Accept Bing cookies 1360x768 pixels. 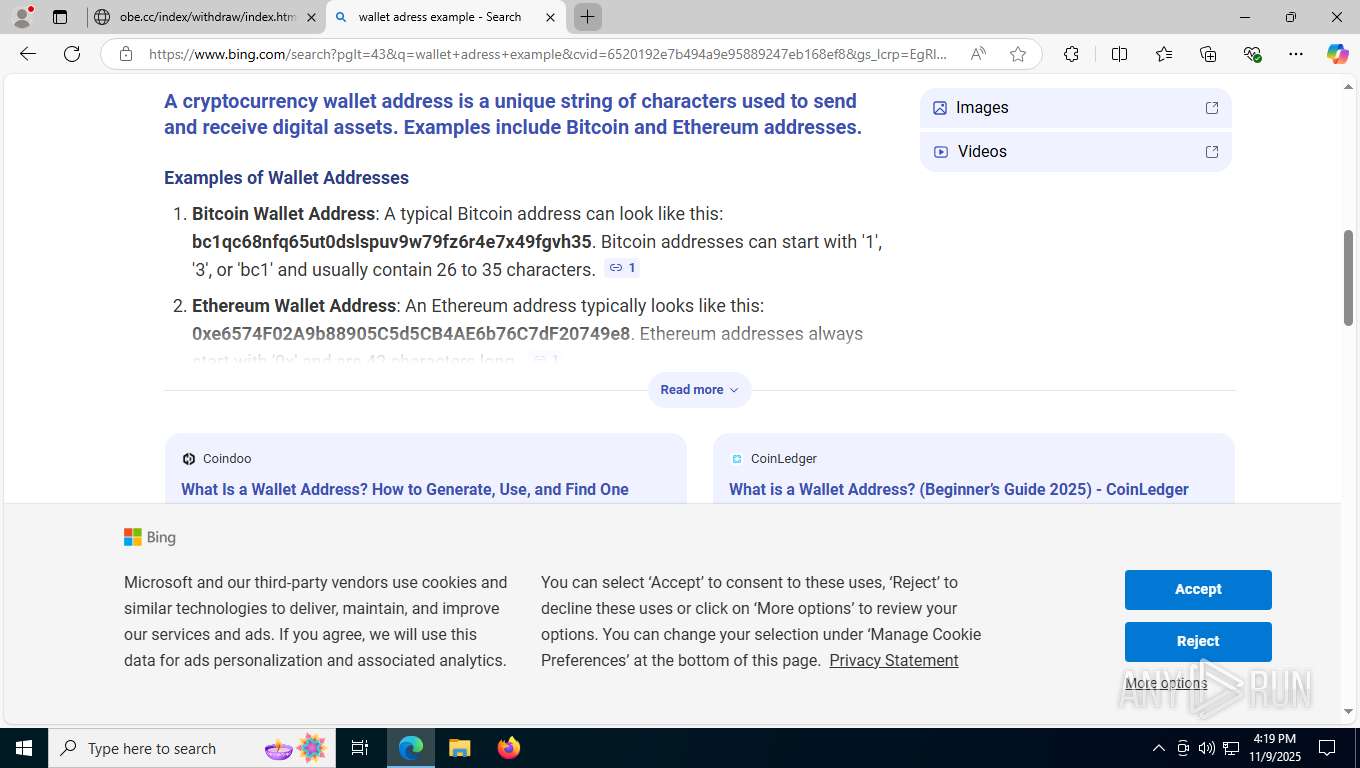coord(1198,590)
